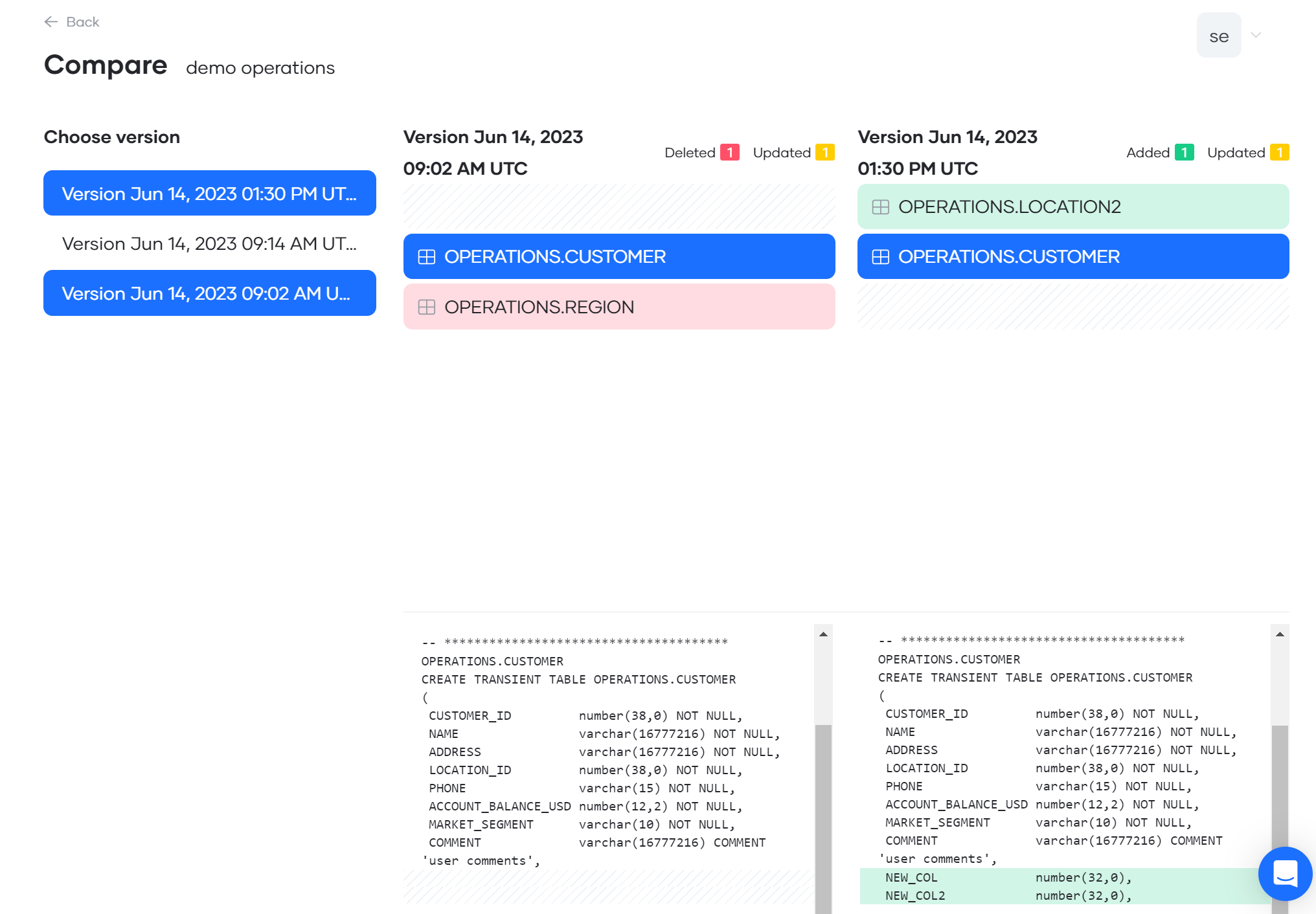This screenshot has height=914, width=1316.
Task: Toggle Version Jun 14, 2023 09:02 AM UTC
Action: coord(209,293)
